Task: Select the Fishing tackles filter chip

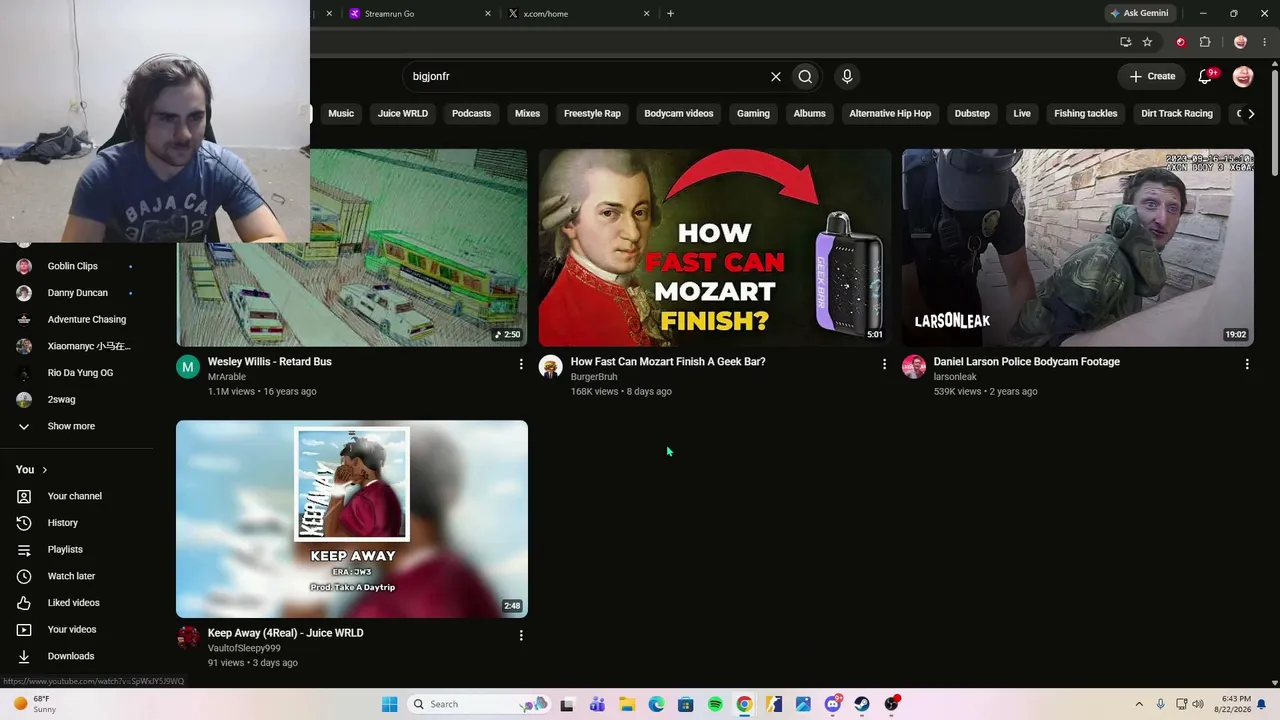Action: coord(1085,114)
